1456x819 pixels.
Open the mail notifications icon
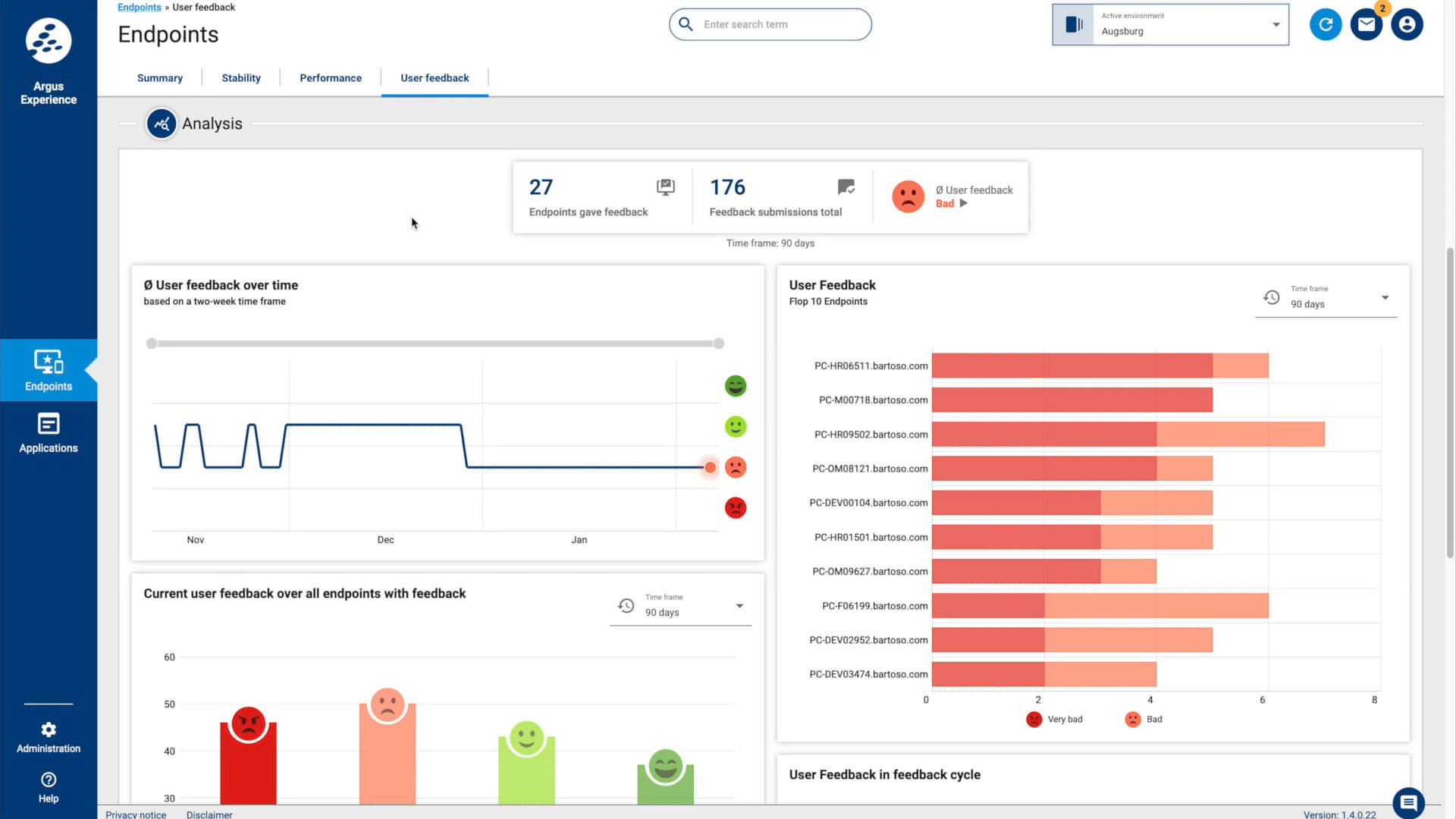(x=1366, y=24)
